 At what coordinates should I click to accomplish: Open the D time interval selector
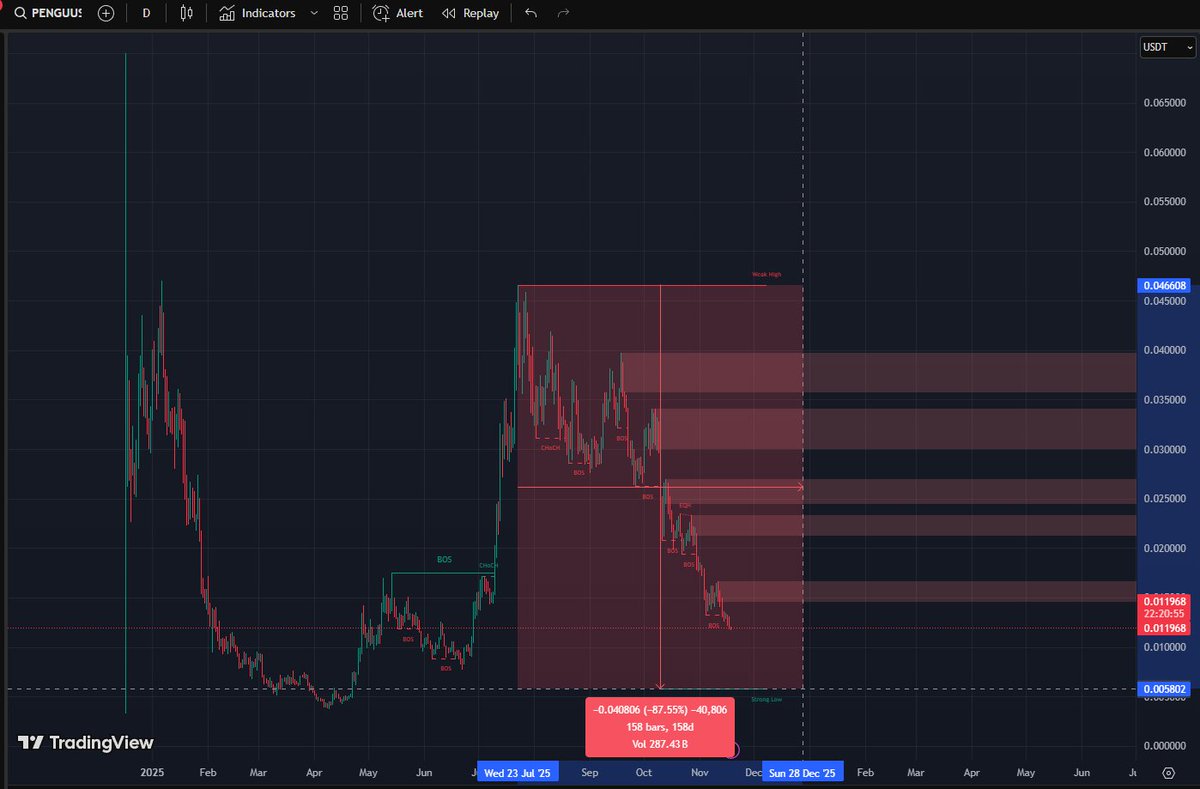point(147,13)
